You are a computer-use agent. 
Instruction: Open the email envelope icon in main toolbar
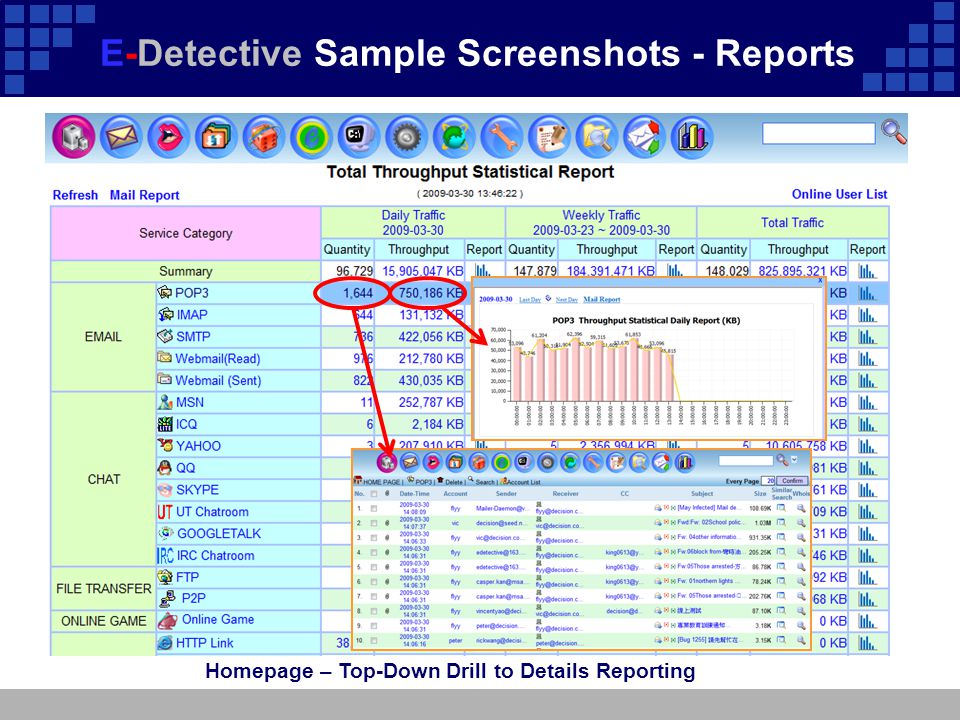(x=121, y=137)
